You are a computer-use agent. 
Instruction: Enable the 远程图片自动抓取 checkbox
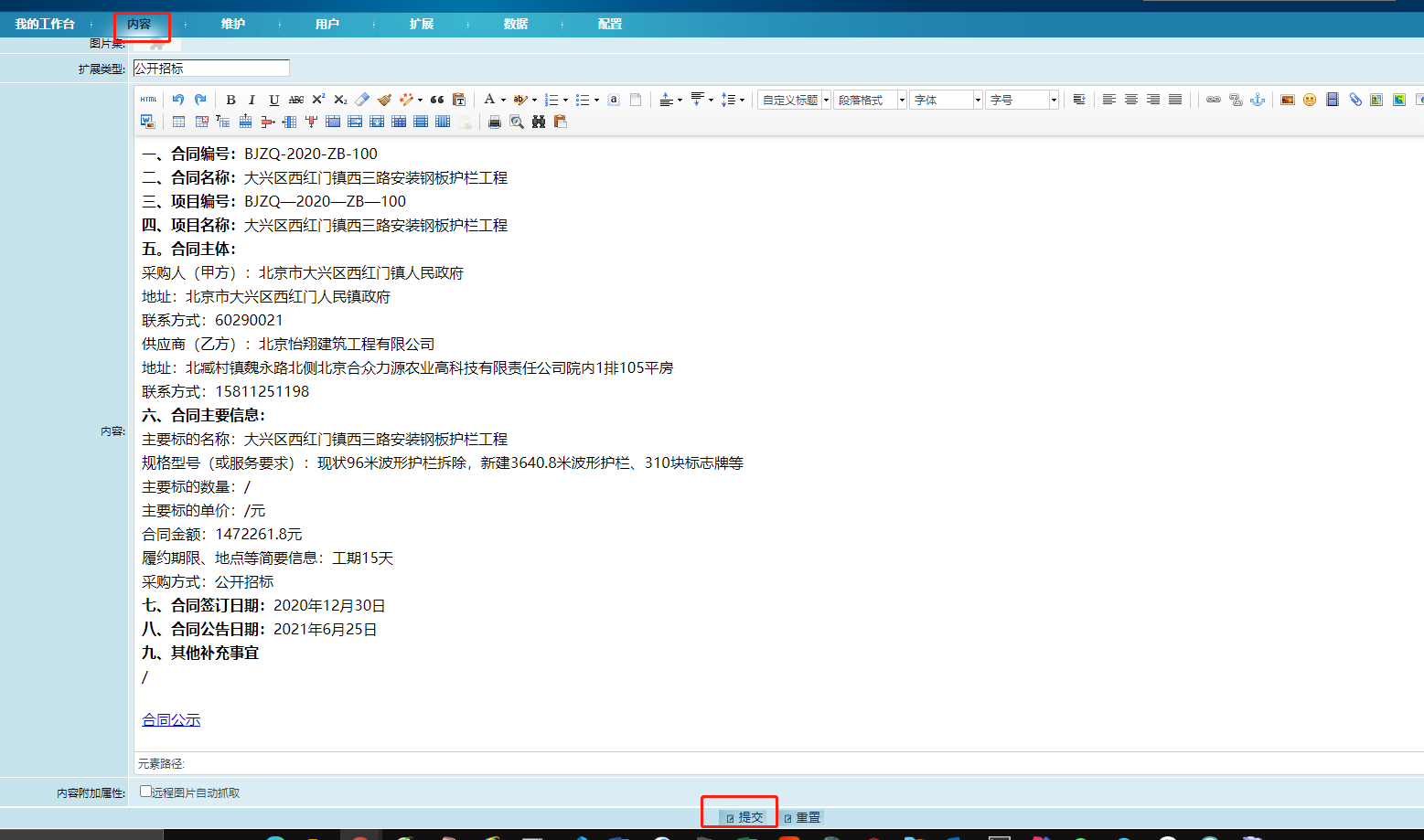(x=145, y=792)
